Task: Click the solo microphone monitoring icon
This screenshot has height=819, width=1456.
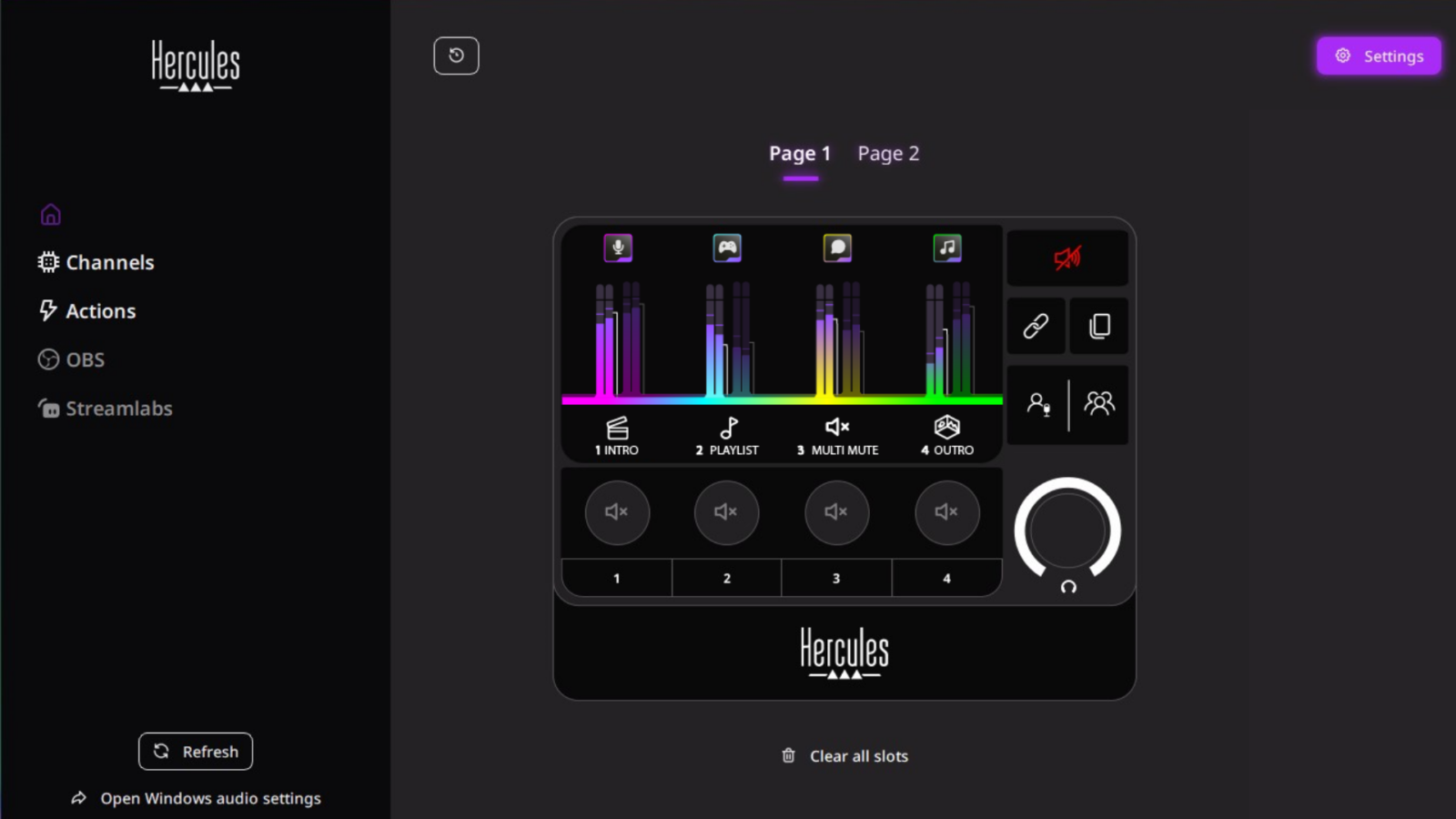Action: [1039, 405]
